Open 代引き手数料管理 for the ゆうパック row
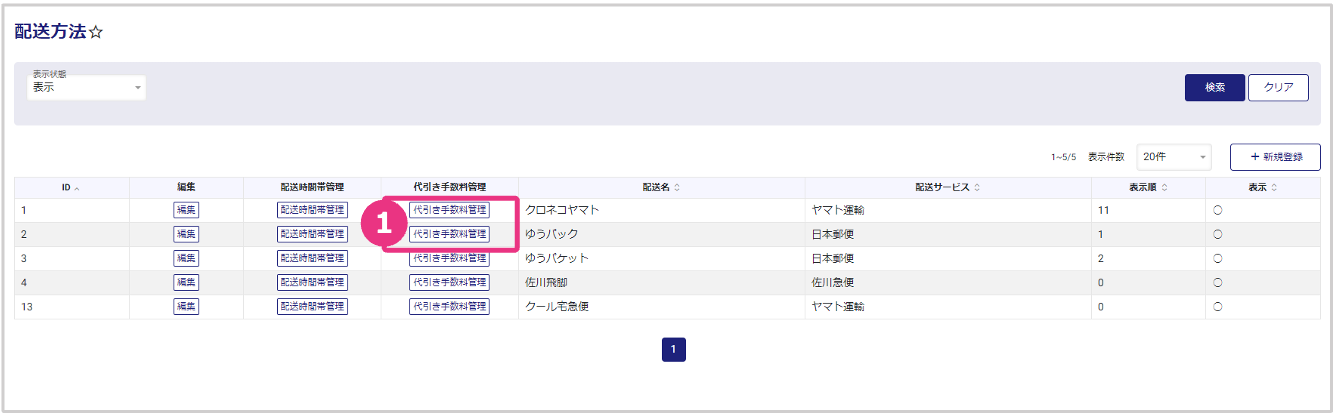The width and height of the screenshot is (1333, 417). click(449, 234)
